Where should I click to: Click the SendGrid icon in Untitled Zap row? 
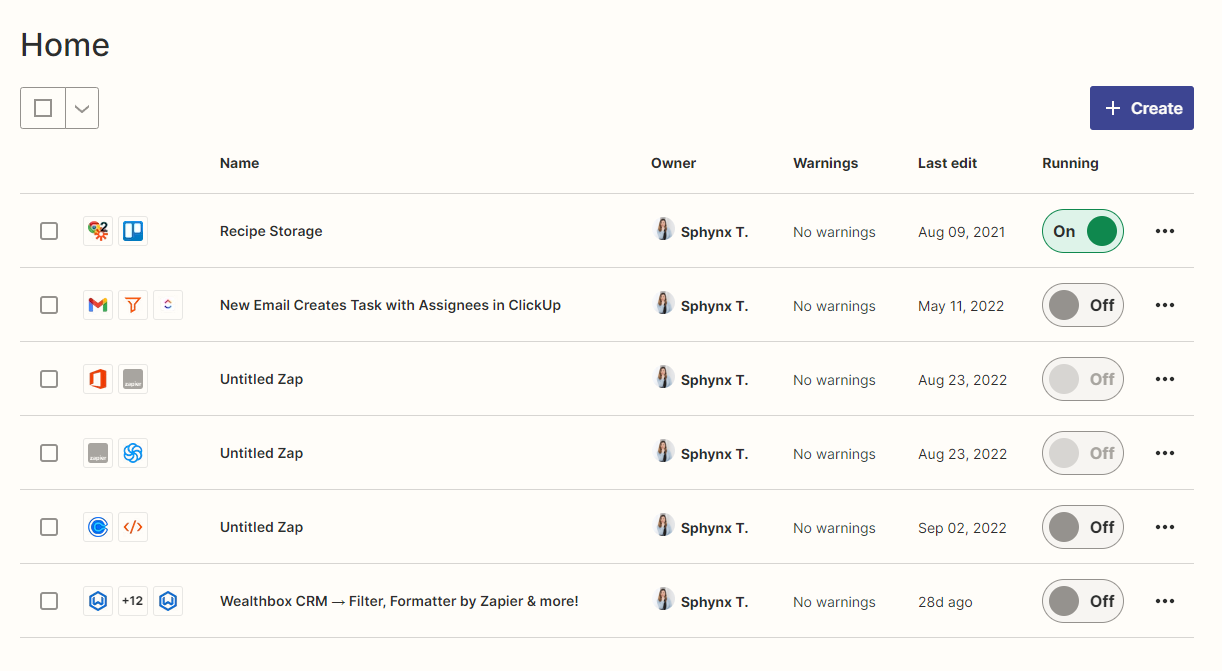(x=133, y=453)
